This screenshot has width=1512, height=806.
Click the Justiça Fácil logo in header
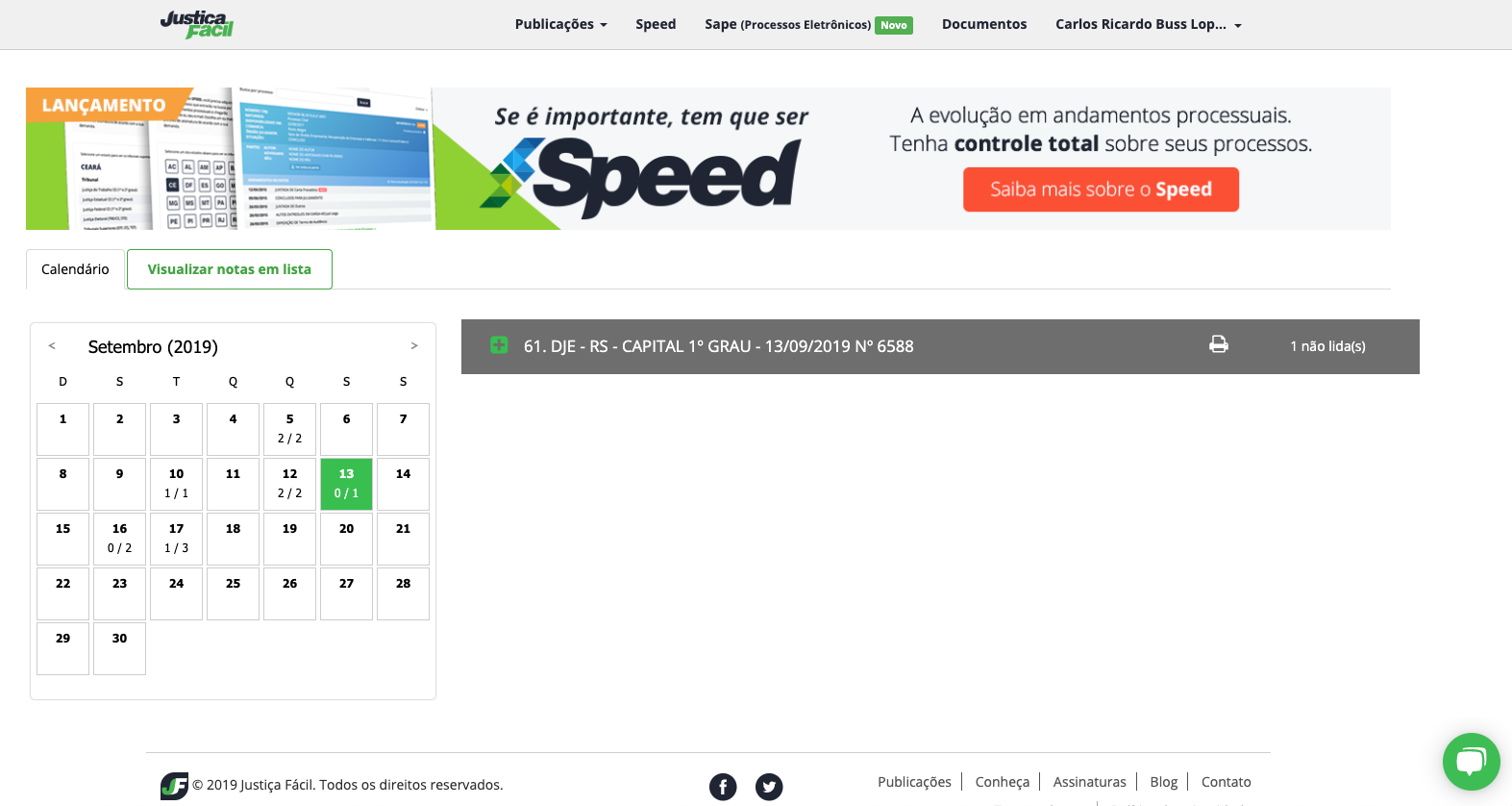[197, 24]
